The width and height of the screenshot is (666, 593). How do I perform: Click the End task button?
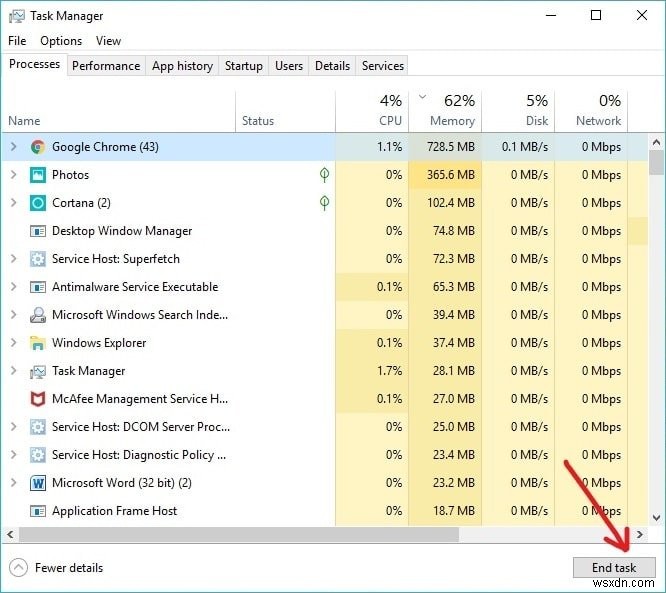[x=614, y=568]
